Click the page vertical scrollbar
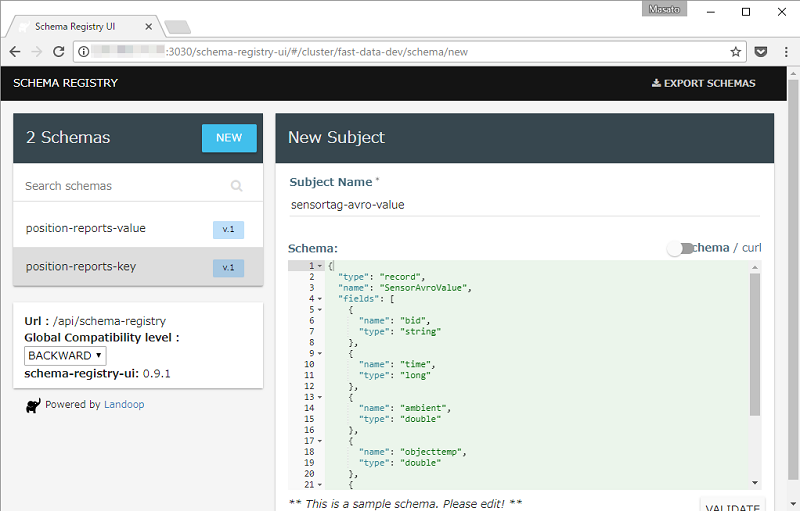 point(793,280)
